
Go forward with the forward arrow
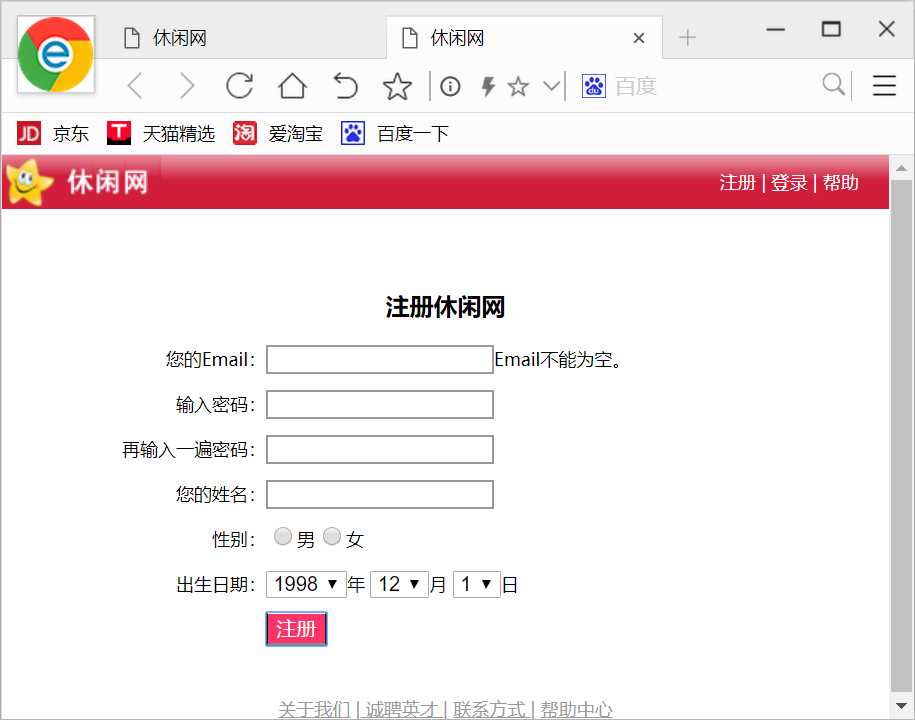pyautogui.click(x=187, y=86)
